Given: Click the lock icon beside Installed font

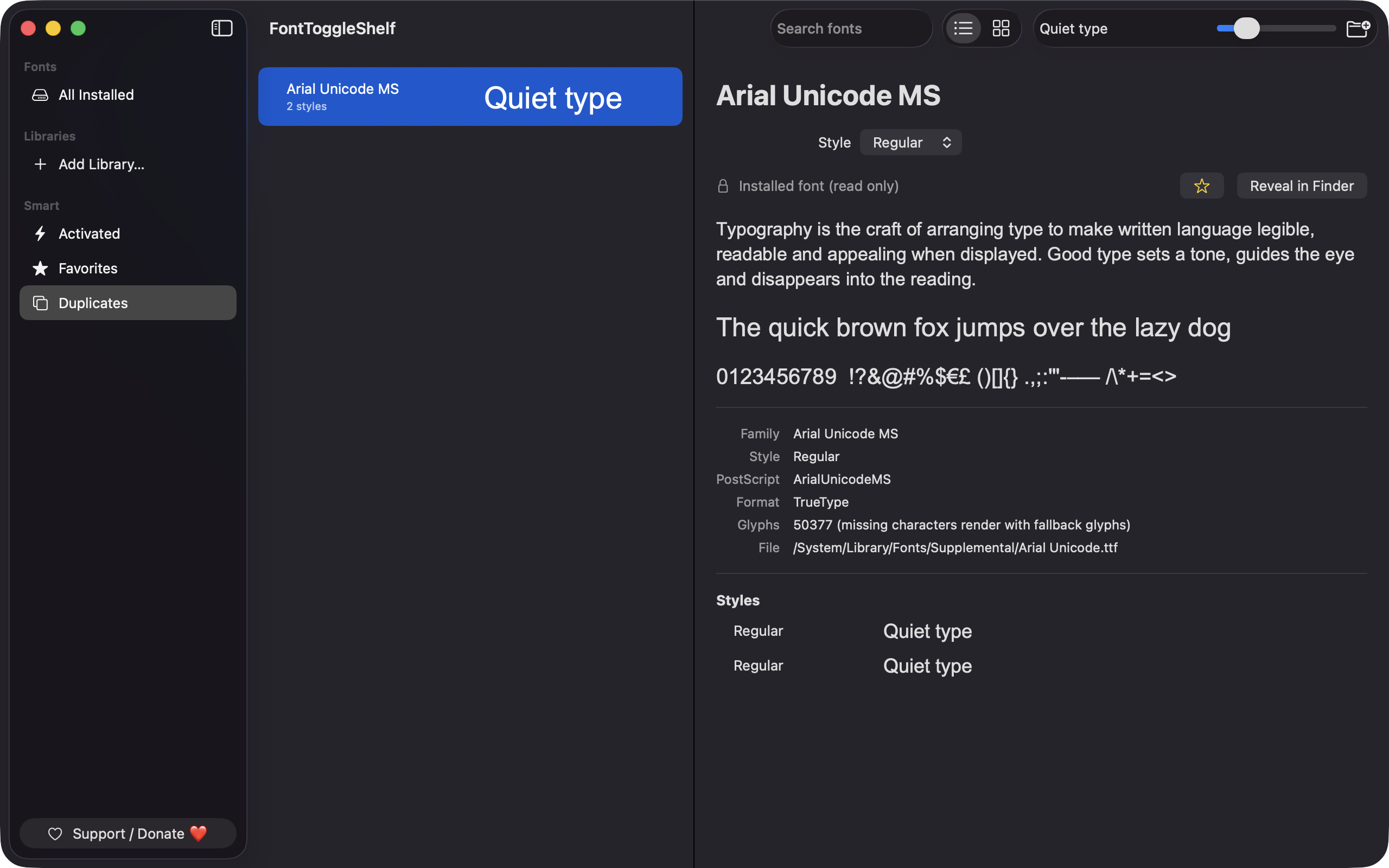Looking at the screenshot, I should [723, 186].
